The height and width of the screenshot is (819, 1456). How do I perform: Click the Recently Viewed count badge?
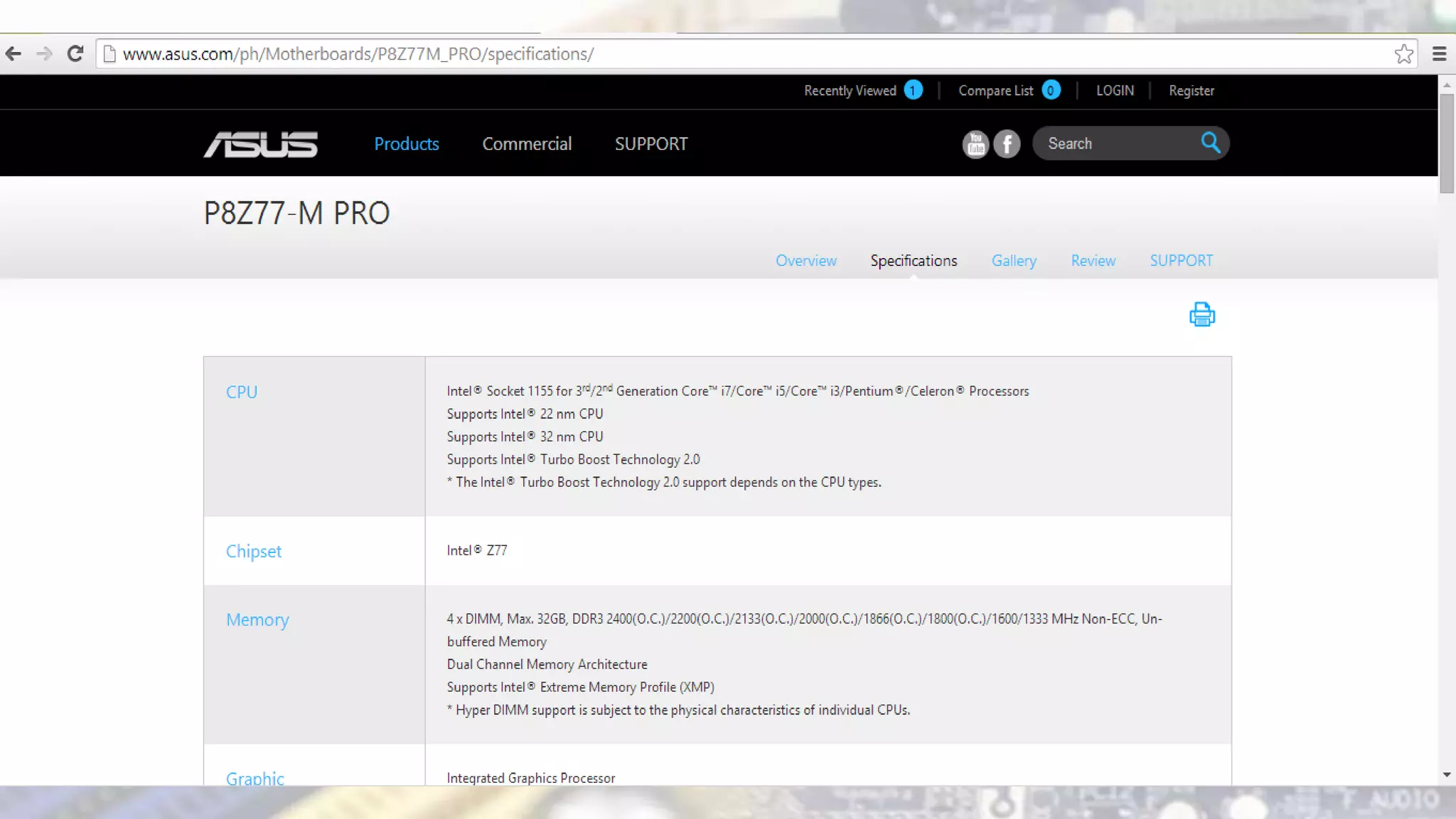click(x=913, y=90)
